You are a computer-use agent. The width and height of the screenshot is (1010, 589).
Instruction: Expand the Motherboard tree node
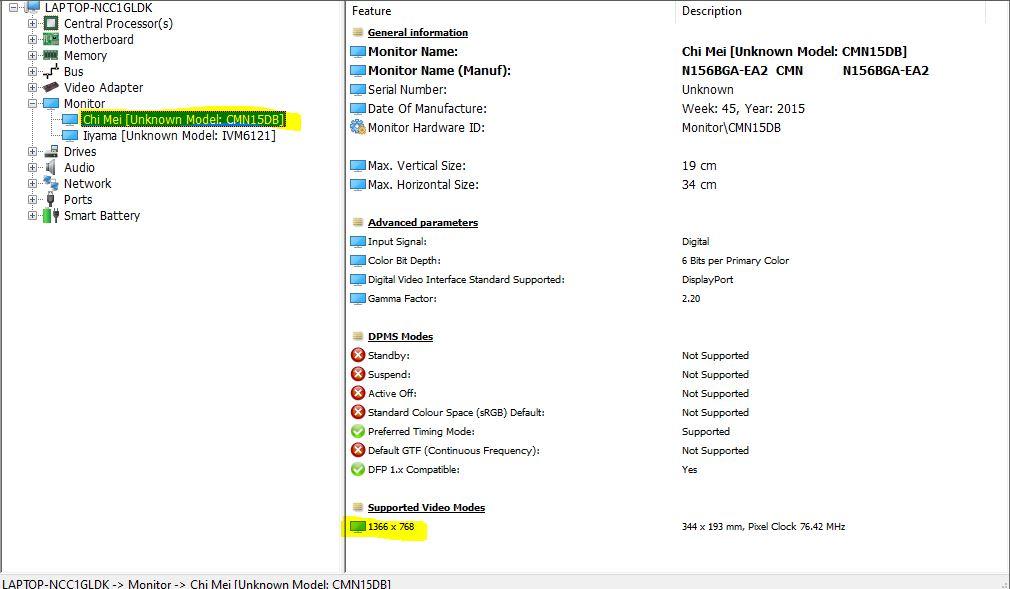[x=32, y=39]
